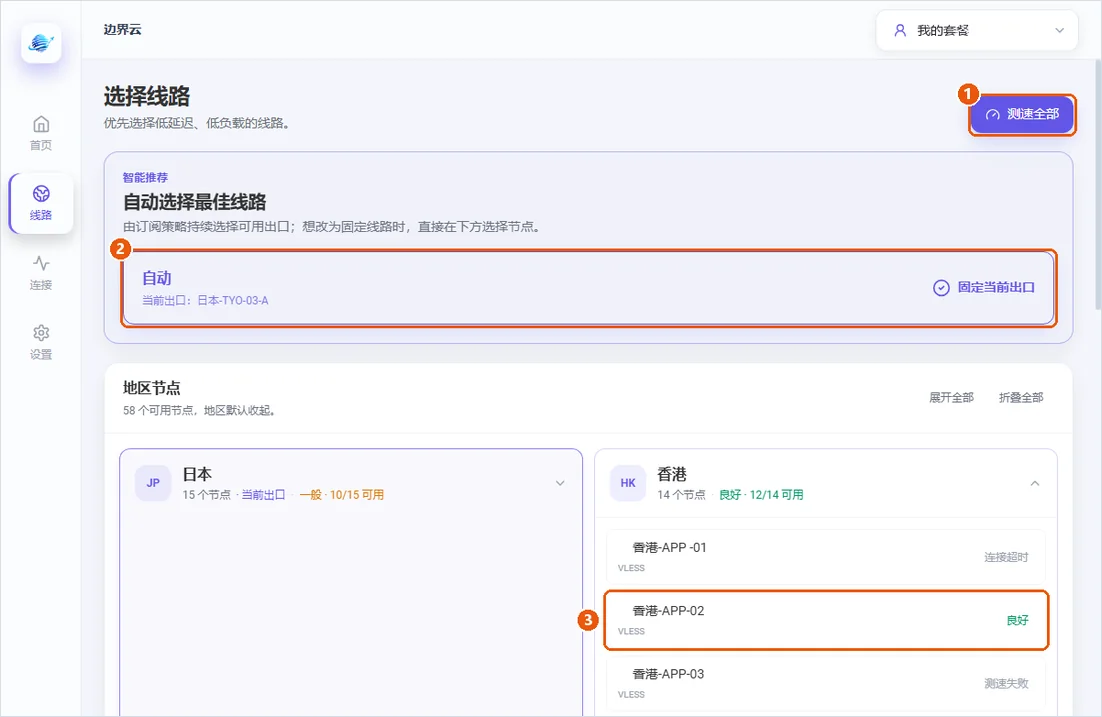Image resolution: width=1102 pixels, height=717 pixels.
Task: Click the checkmark icon beside 固定当前出口
Action: click(x=941, y=288)
